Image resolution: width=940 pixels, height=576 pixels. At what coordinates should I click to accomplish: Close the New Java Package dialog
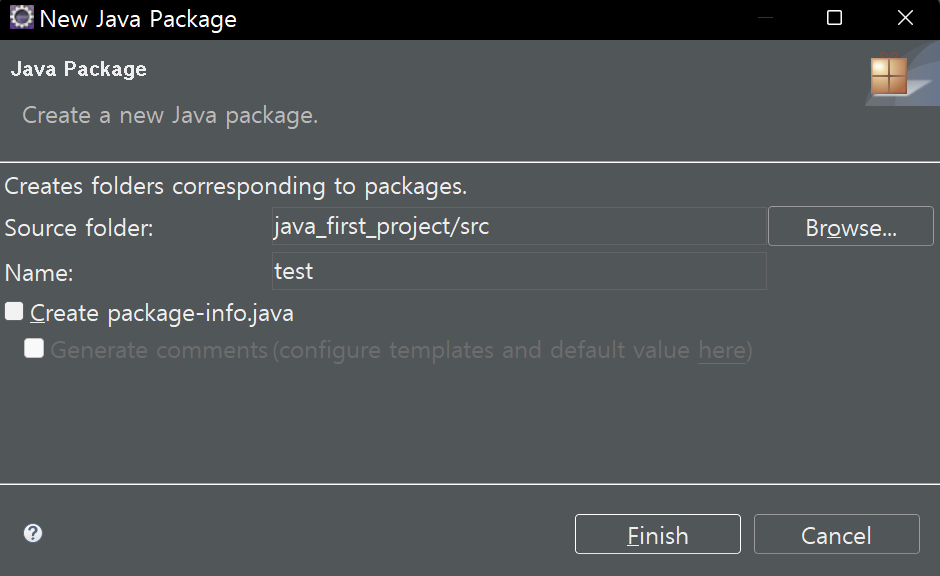(x=905, y=18)
